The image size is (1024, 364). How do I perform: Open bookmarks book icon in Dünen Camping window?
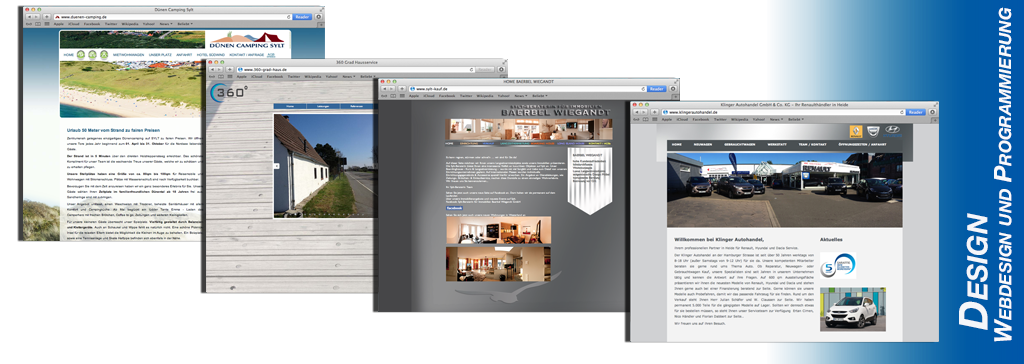click(38, 24)
